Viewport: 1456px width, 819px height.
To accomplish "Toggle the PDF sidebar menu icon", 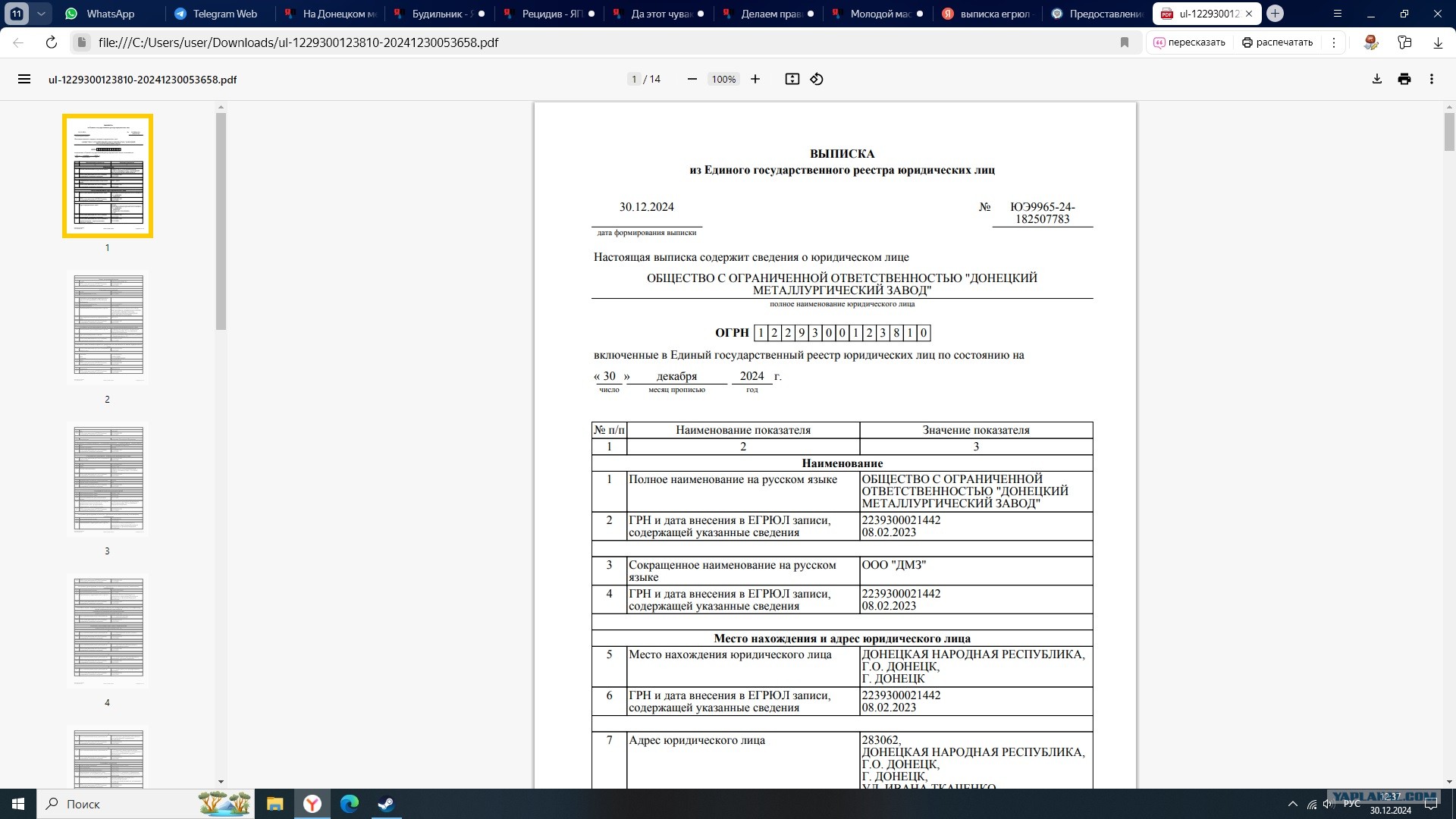I will (x=24, y=79).
